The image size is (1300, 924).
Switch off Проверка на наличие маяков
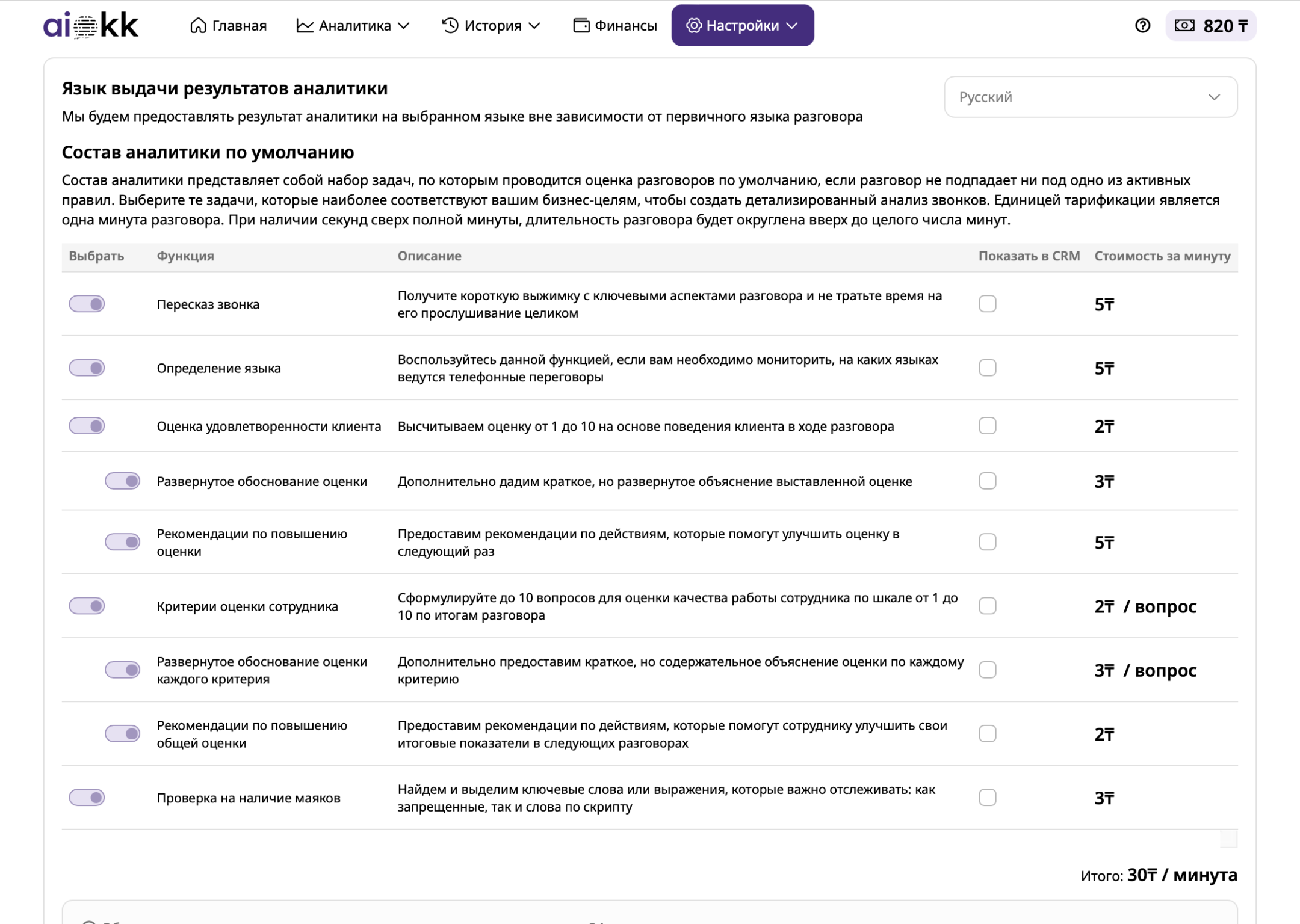click(x=87, y=798)
